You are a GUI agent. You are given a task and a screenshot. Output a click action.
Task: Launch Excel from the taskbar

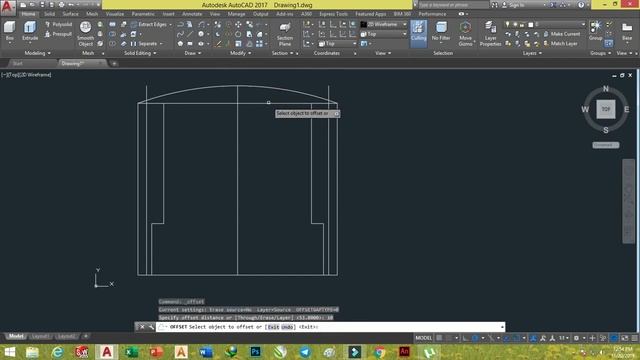pos(131,352)
